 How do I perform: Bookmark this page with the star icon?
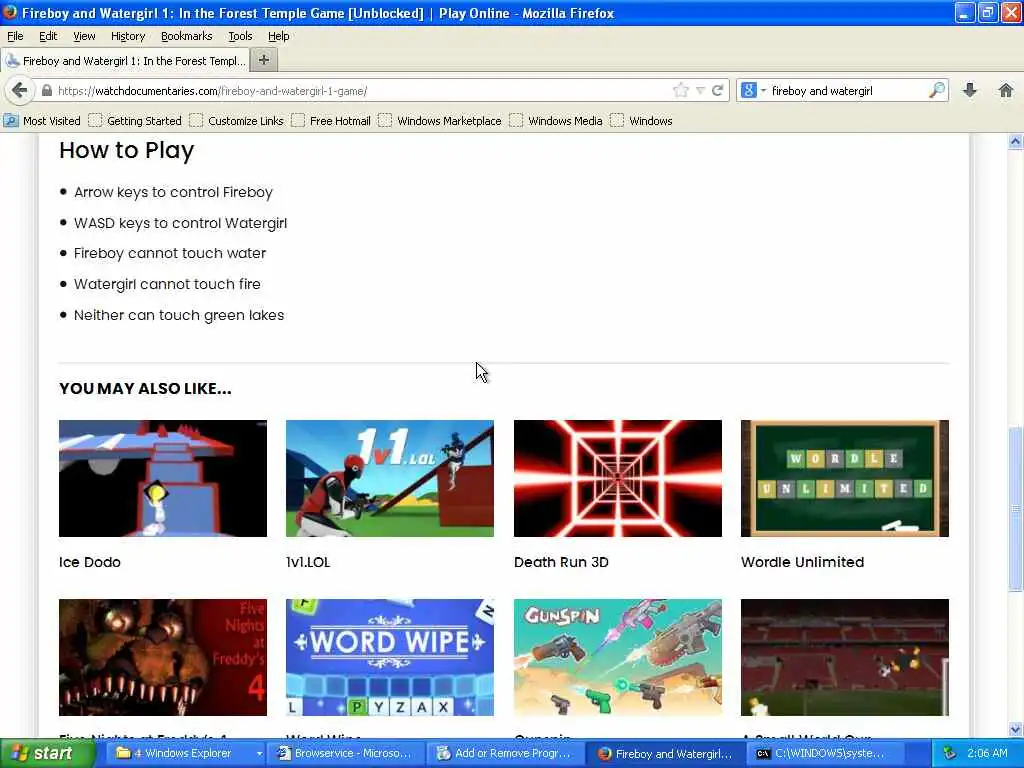click(680, 90)
